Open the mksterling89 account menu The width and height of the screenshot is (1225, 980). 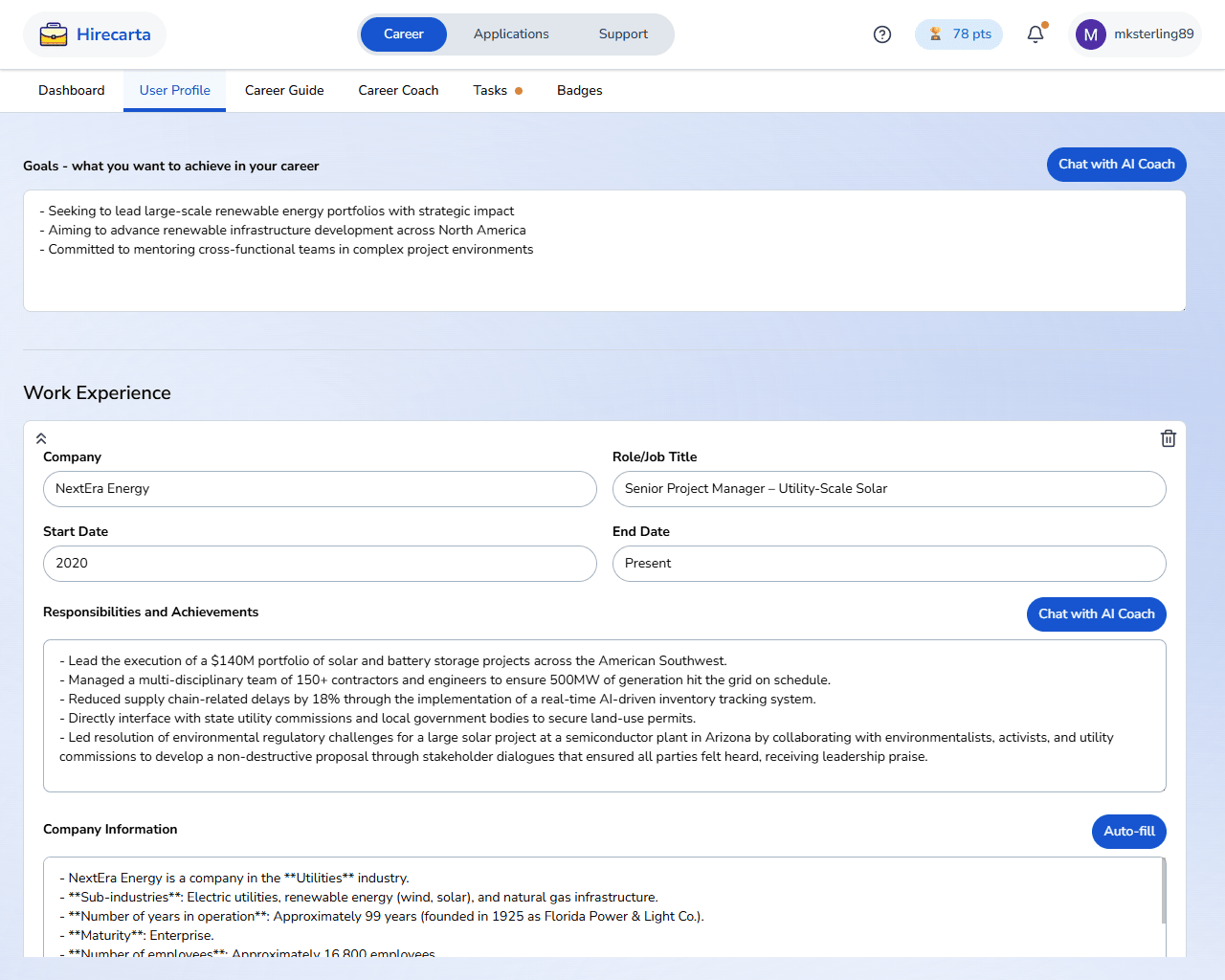(1153, 34)
